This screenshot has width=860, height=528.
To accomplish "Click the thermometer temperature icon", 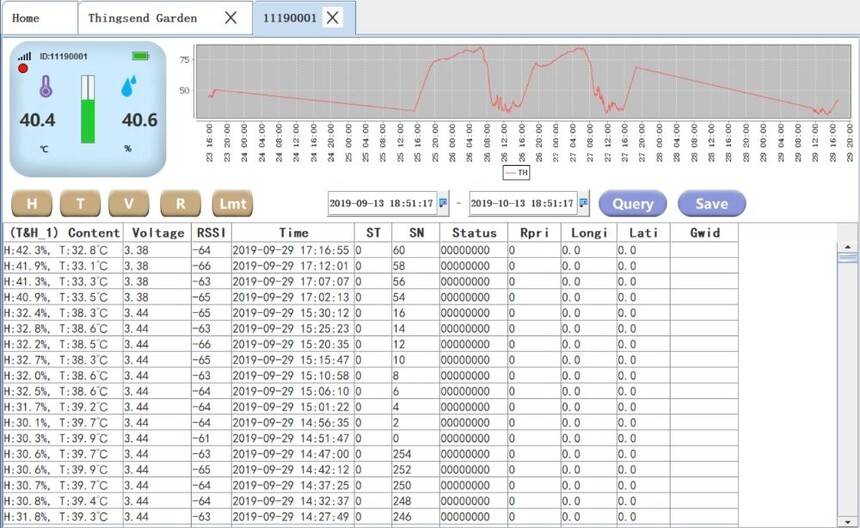I will pyautogui.click(x=46, y=87).
